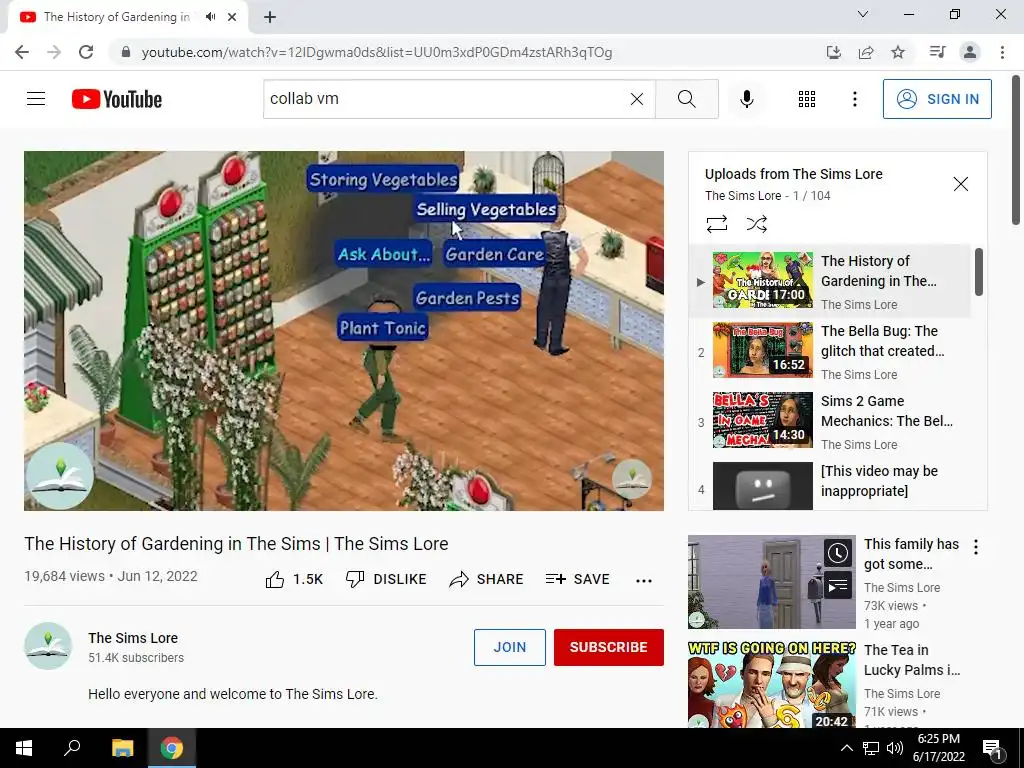Toggle shuffle playlist

click(x=756, y=224)
